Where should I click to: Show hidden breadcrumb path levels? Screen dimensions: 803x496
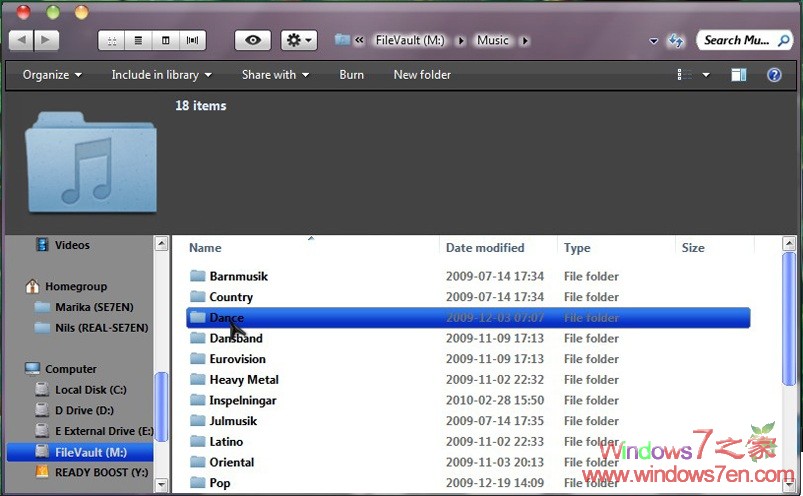[x=360, y=40]
